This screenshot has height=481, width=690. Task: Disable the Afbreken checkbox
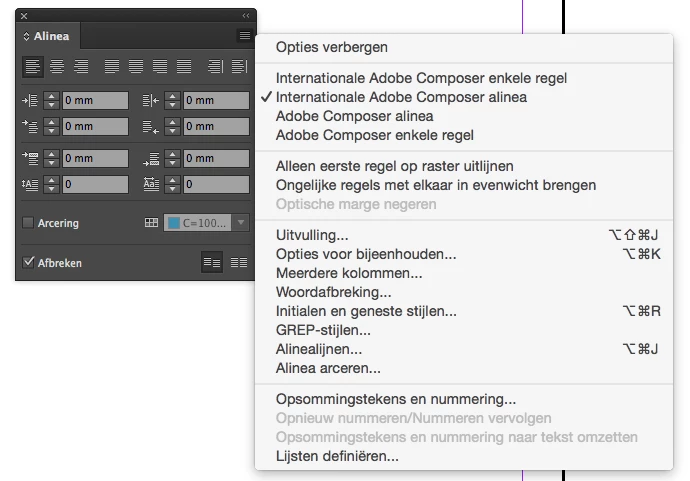coord(28,263)
